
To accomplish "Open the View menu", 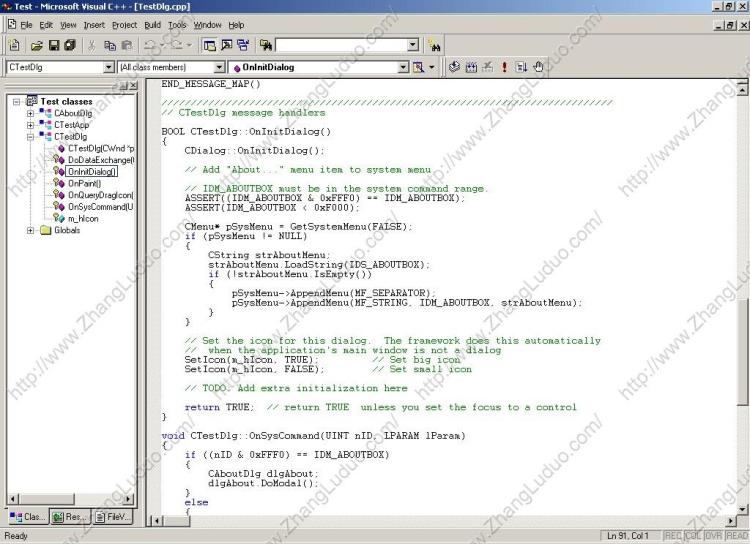I will (68, 25).
